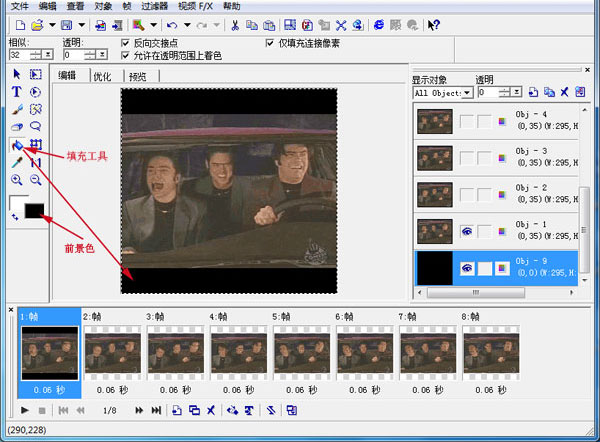
Task: Select the Transform tool
Action: click(36, 144)
